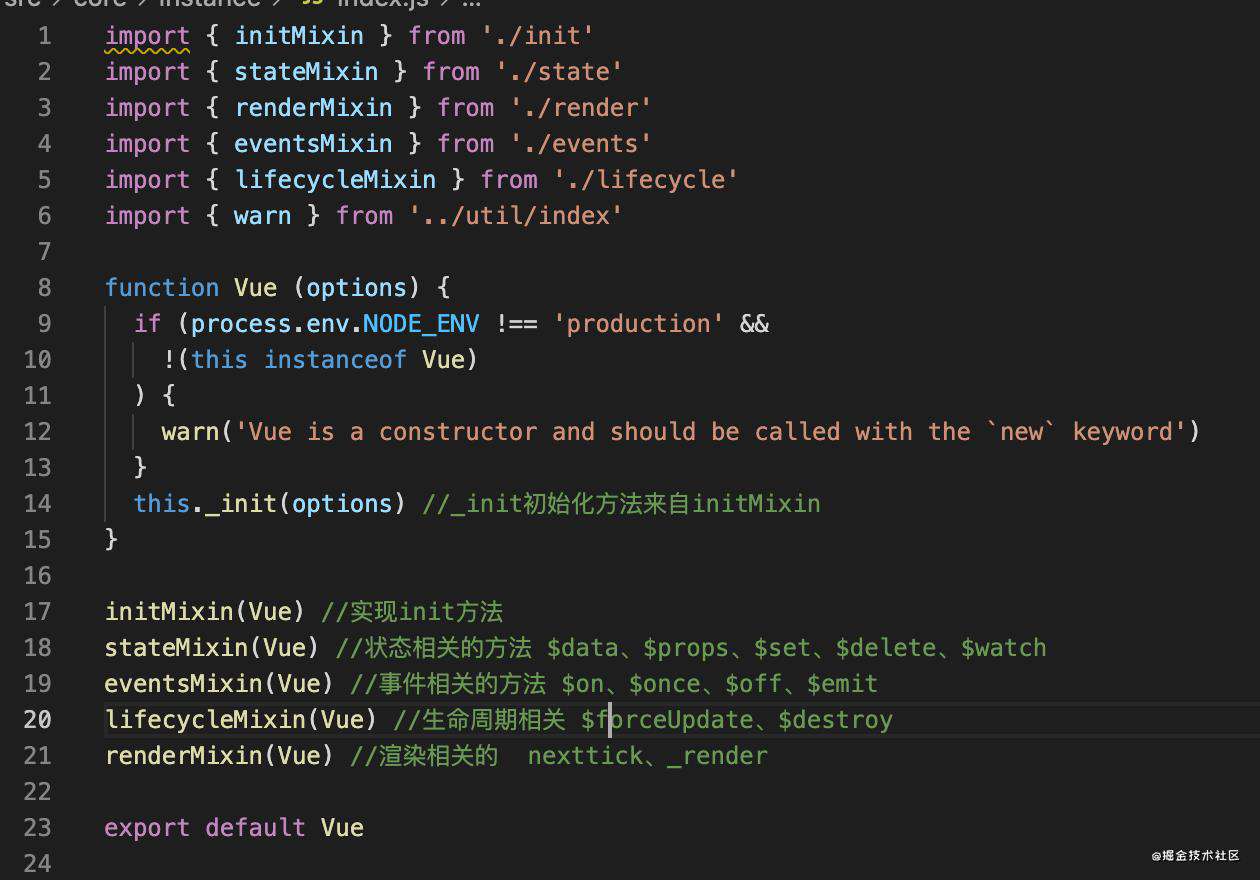
Task: Click the renderMixin(Vue) call on line 21
Action: pyautogui.click(x=219, y=756)
